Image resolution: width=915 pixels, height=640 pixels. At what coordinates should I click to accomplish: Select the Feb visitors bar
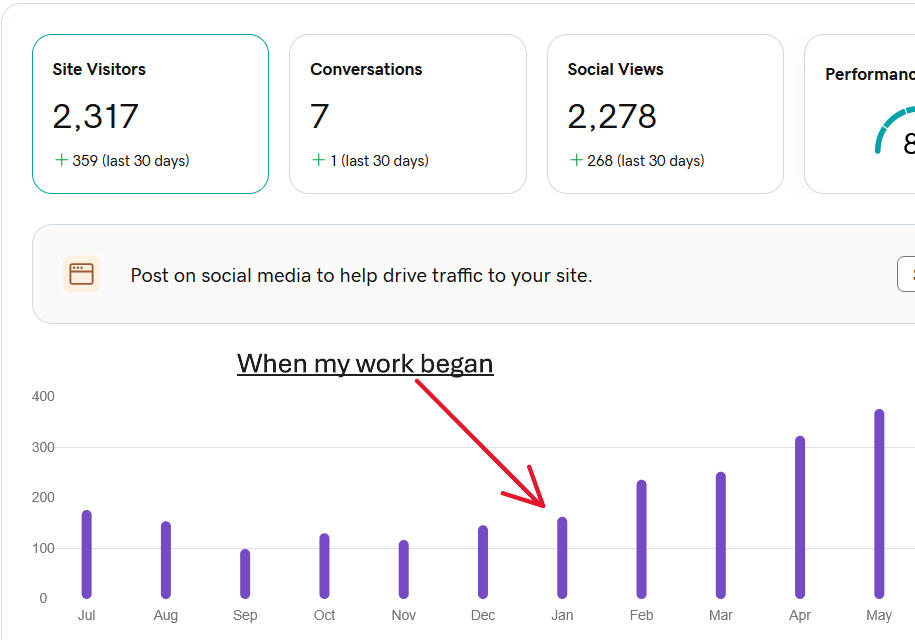(x=641, y=539)
